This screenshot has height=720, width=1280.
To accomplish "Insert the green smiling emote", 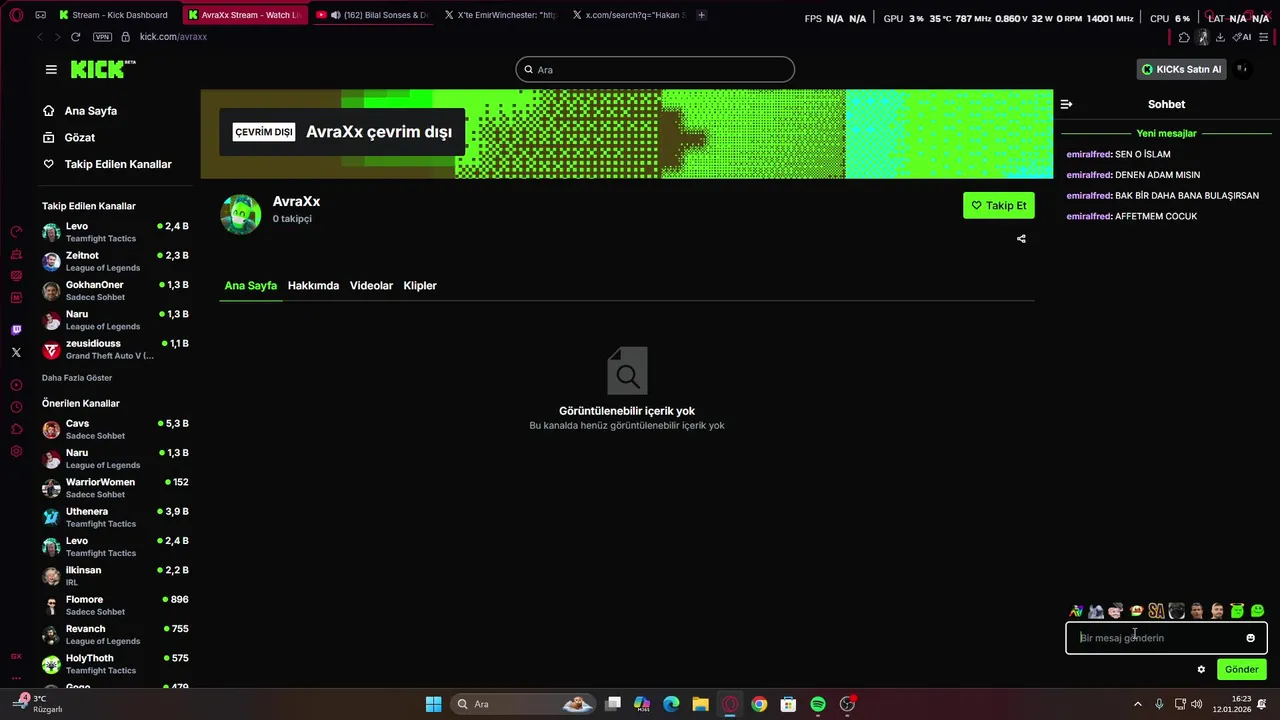I will (1258, 611).
